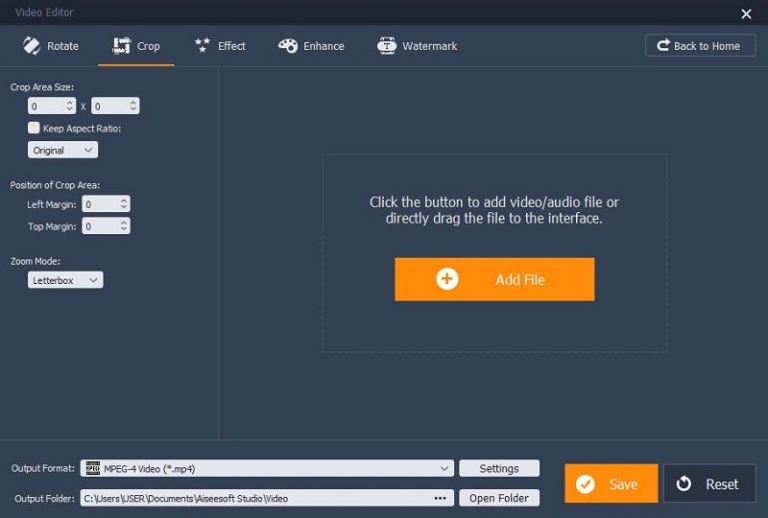Click the Reset circular arrow icon

coord(684,484)
